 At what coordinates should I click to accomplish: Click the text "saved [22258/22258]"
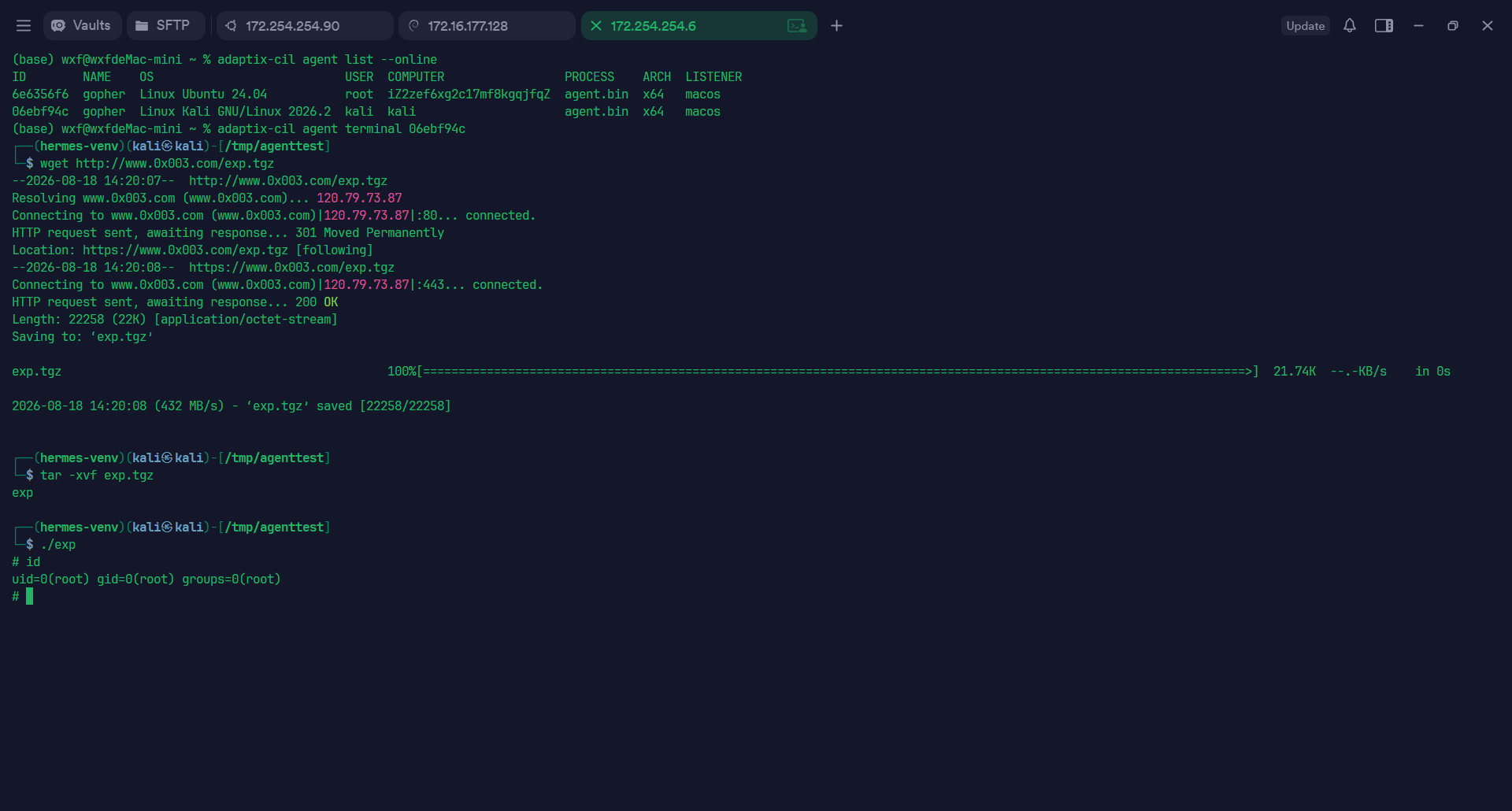[x=384, y=406]
